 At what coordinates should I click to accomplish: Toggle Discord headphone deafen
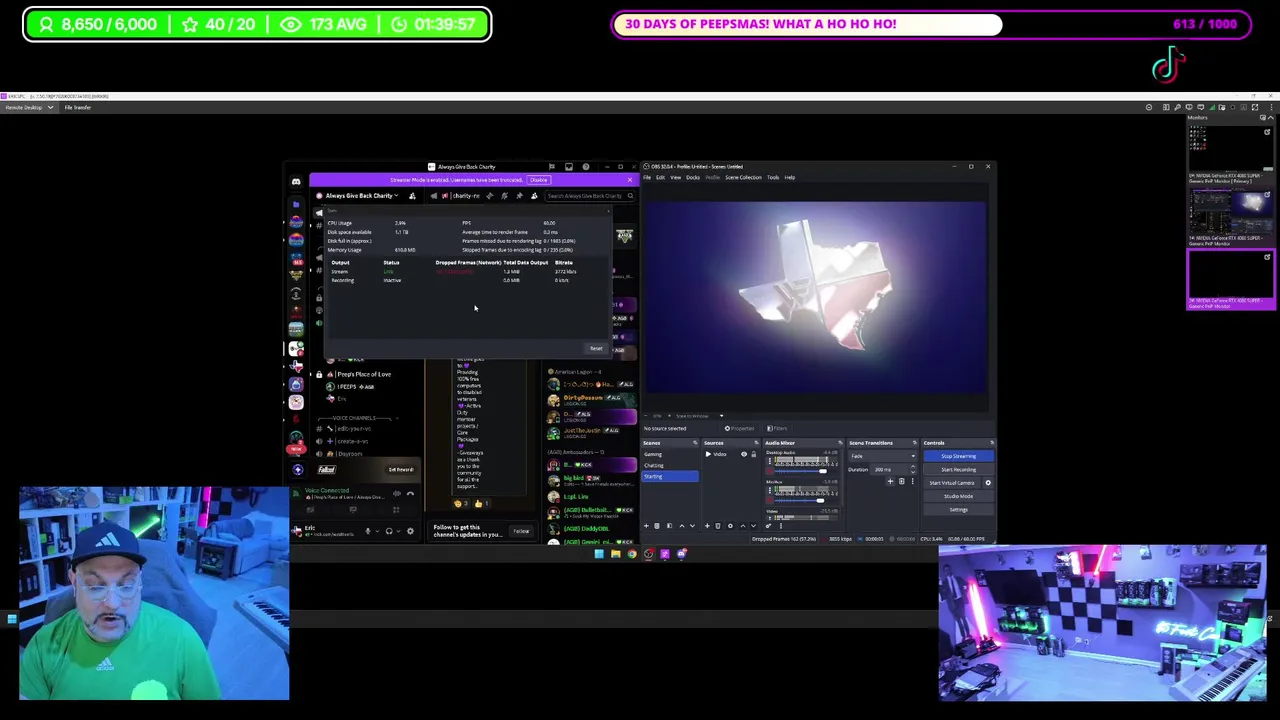coord(389,531)
